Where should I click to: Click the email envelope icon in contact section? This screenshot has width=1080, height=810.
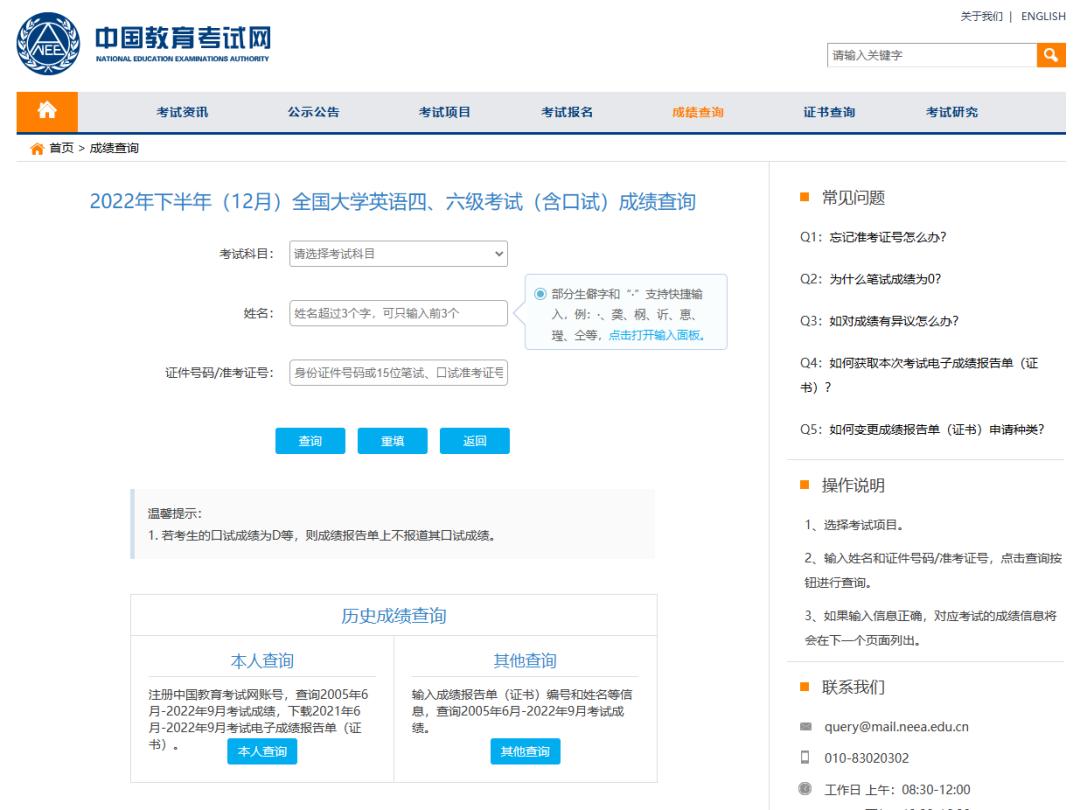pos(805,727)
